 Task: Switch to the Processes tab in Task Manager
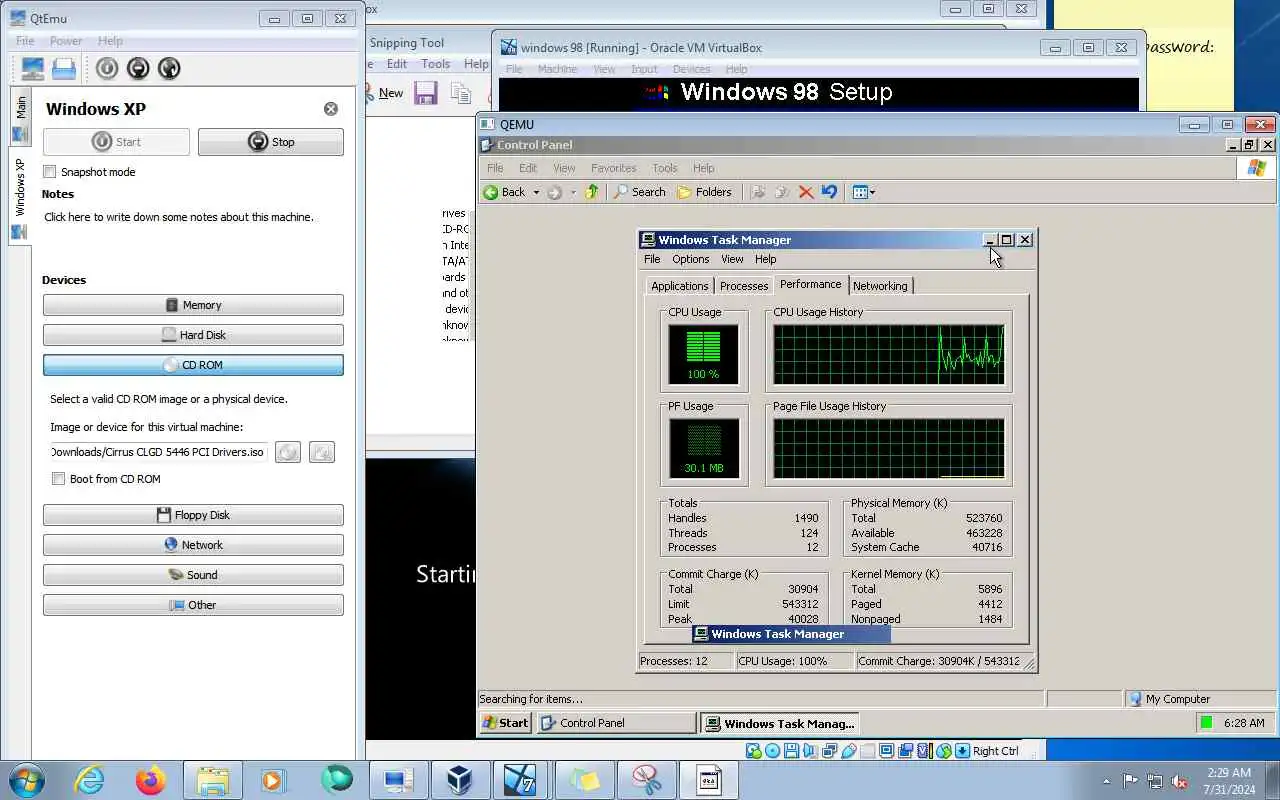(x=744, y=286)
